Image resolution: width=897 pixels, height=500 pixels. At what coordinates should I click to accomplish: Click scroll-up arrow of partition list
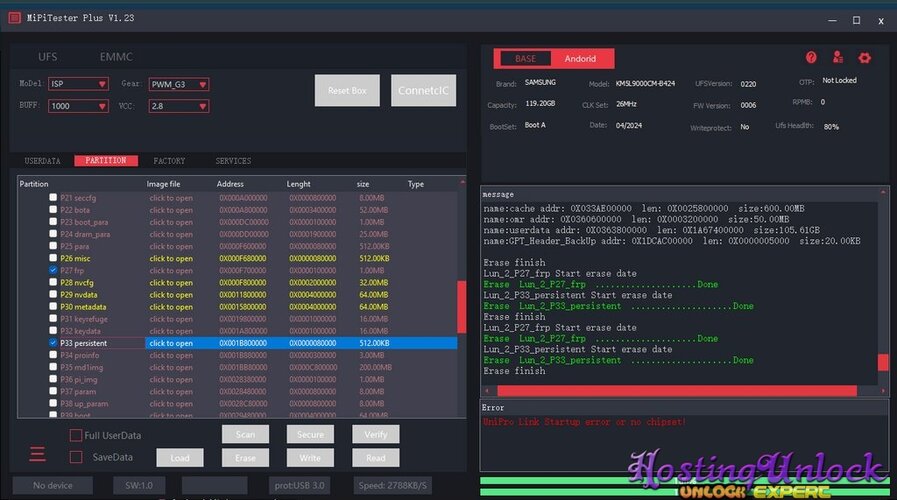coord(462,182)
